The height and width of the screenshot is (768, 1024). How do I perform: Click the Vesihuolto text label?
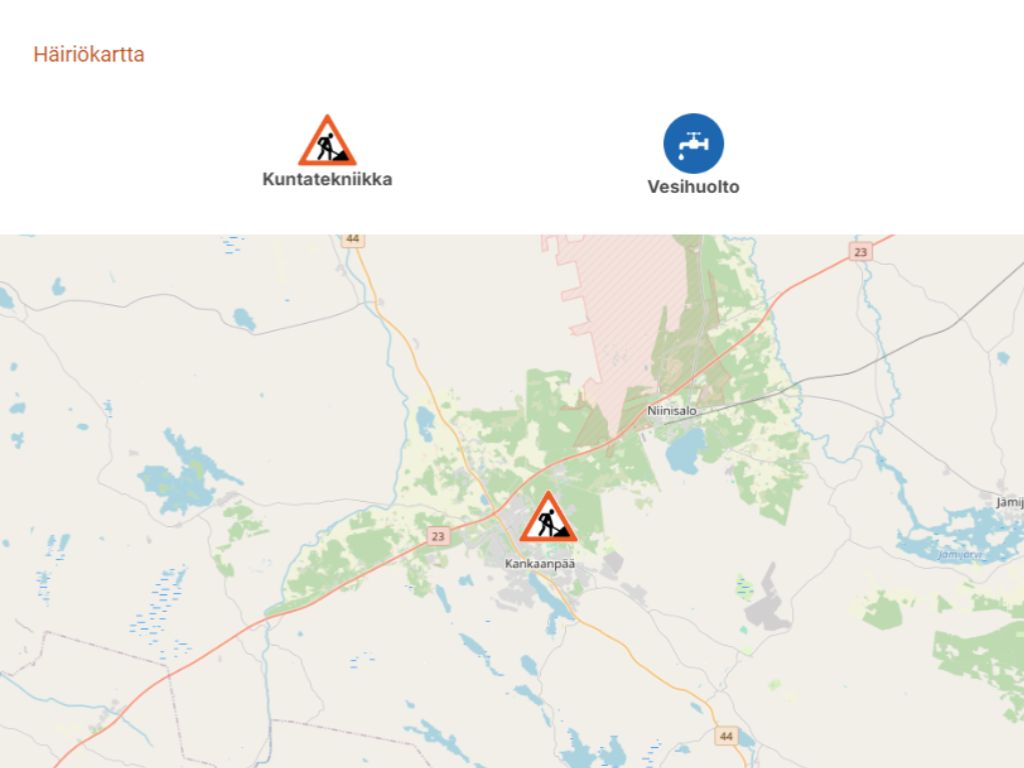694,187
